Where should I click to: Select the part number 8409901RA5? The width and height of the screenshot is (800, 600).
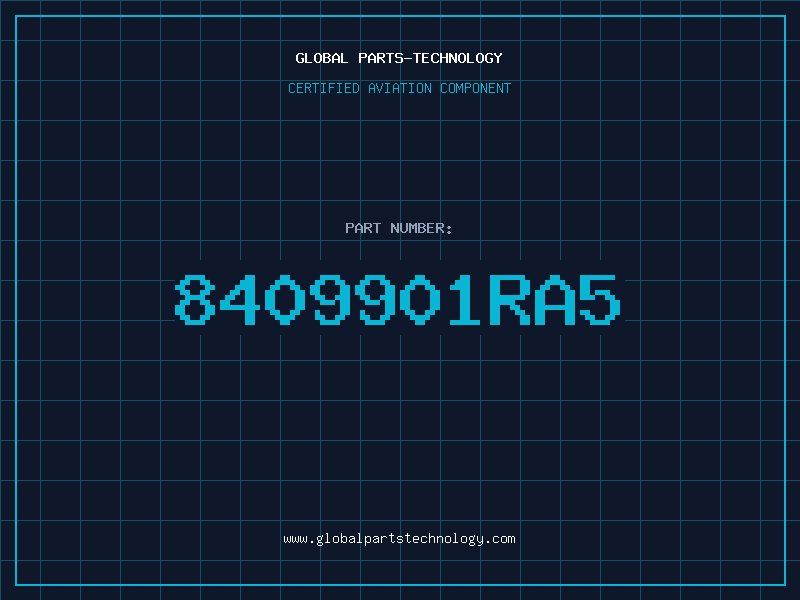[x=398, y=299]
